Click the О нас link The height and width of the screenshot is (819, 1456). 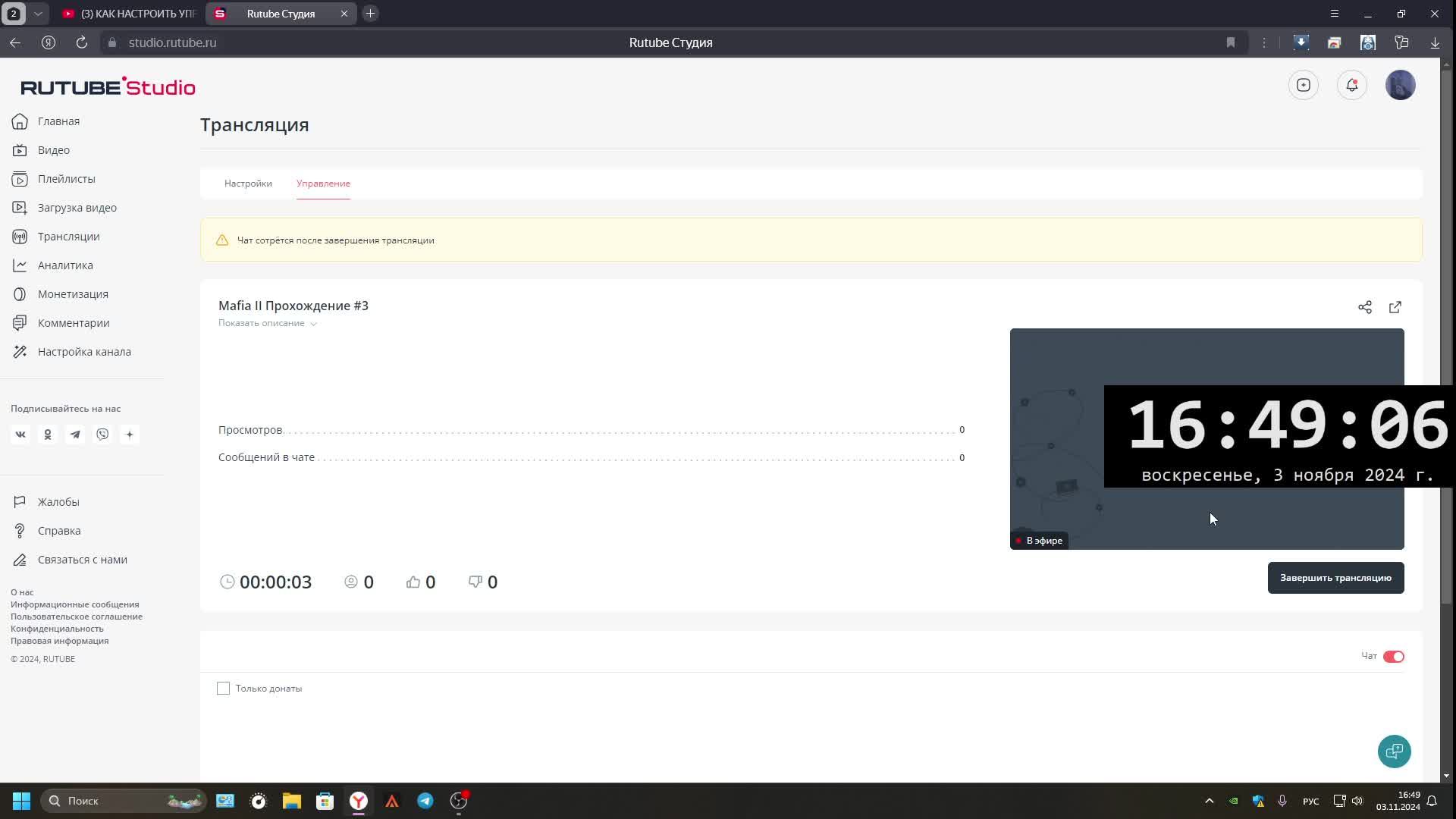[x=22, y=592]
